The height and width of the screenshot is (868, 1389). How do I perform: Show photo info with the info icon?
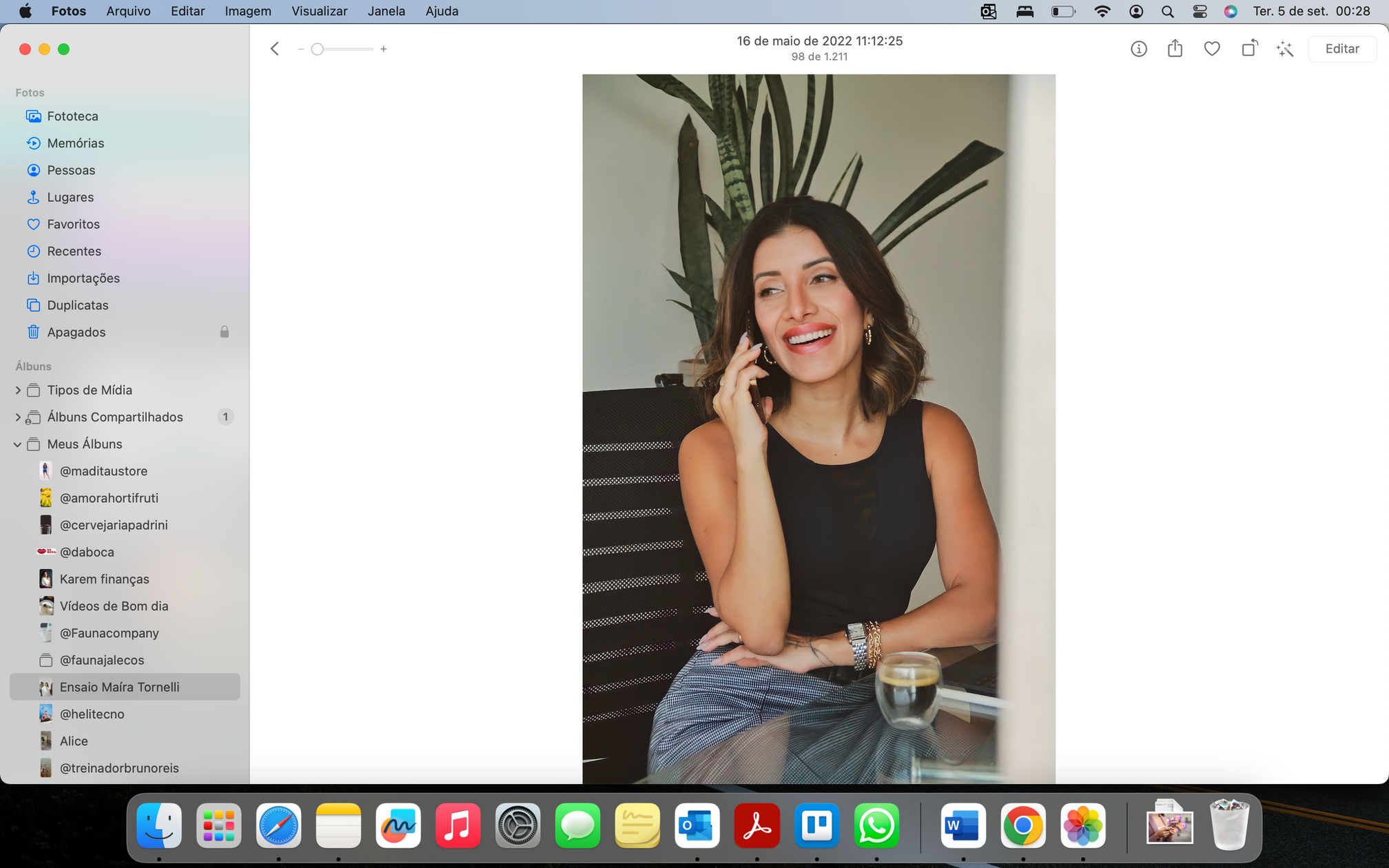[x=1138, y=49]
